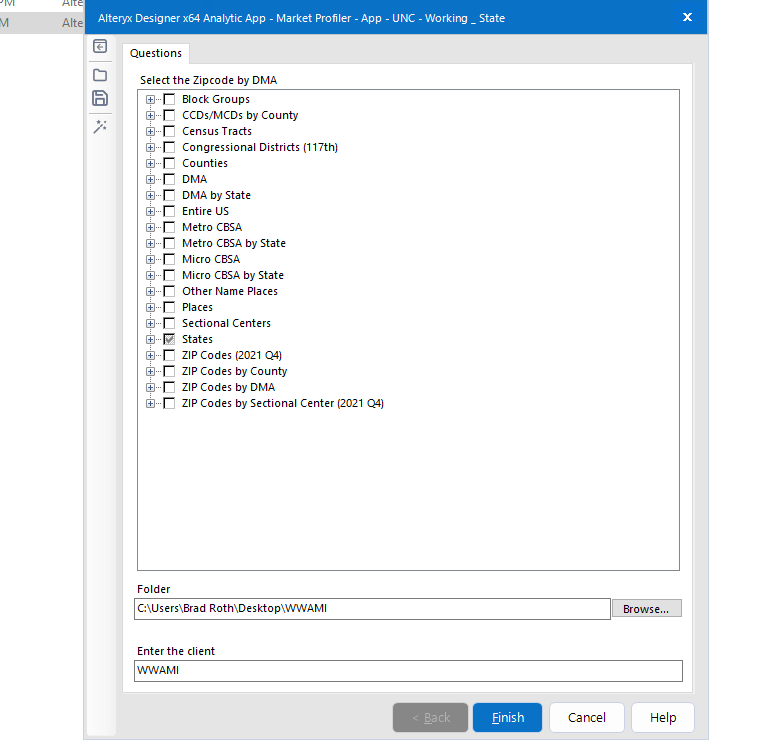Expand the Other Name Places node
The width and height of the screenshot is (780, 744).
pos(150,291)
